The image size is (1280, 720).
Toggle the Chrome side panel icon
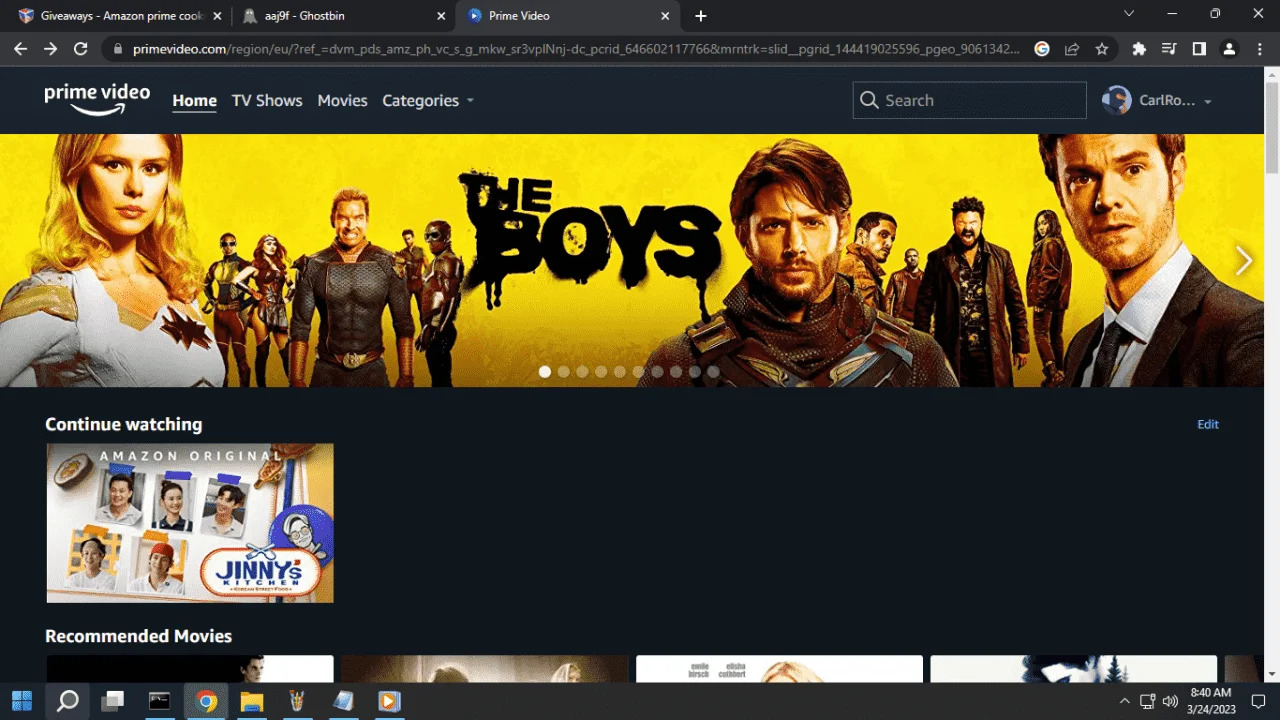(1199, 48)
